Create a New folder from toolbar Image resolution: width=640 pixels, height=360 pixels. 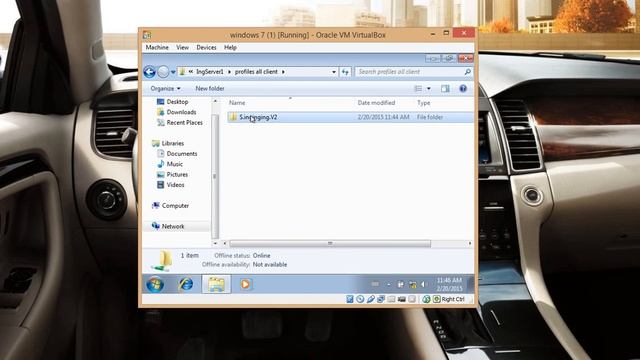pos(210,89)
